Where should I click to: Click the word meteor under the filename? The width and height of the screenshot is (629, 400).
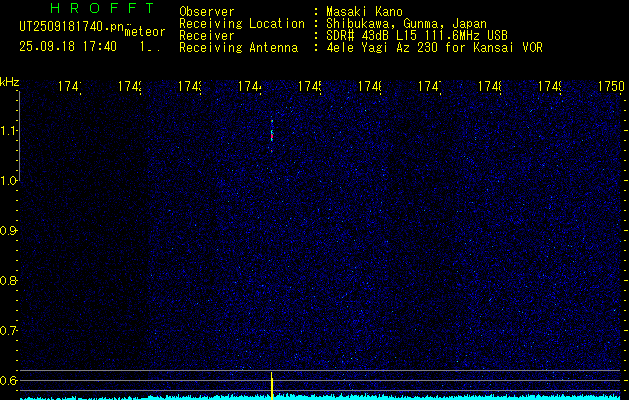pyautogui.click(x=145, y=32)
